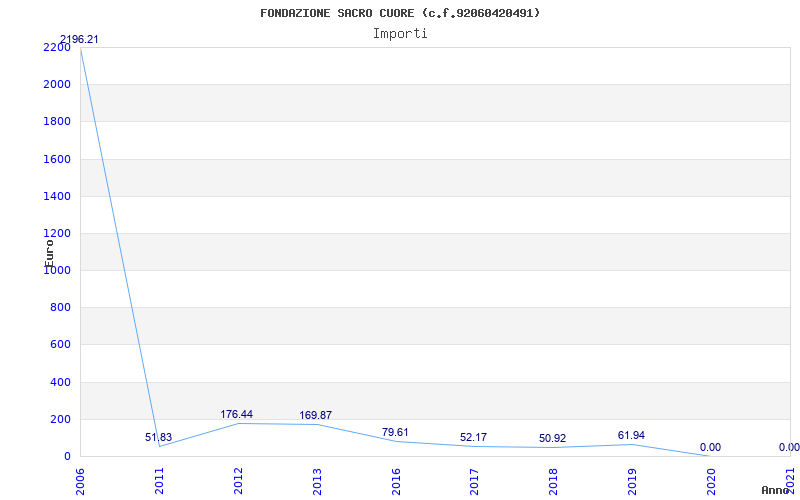Click the 2200 y-axis tick label
Screen dimensions: 800x500
click(x=57, y=47)
